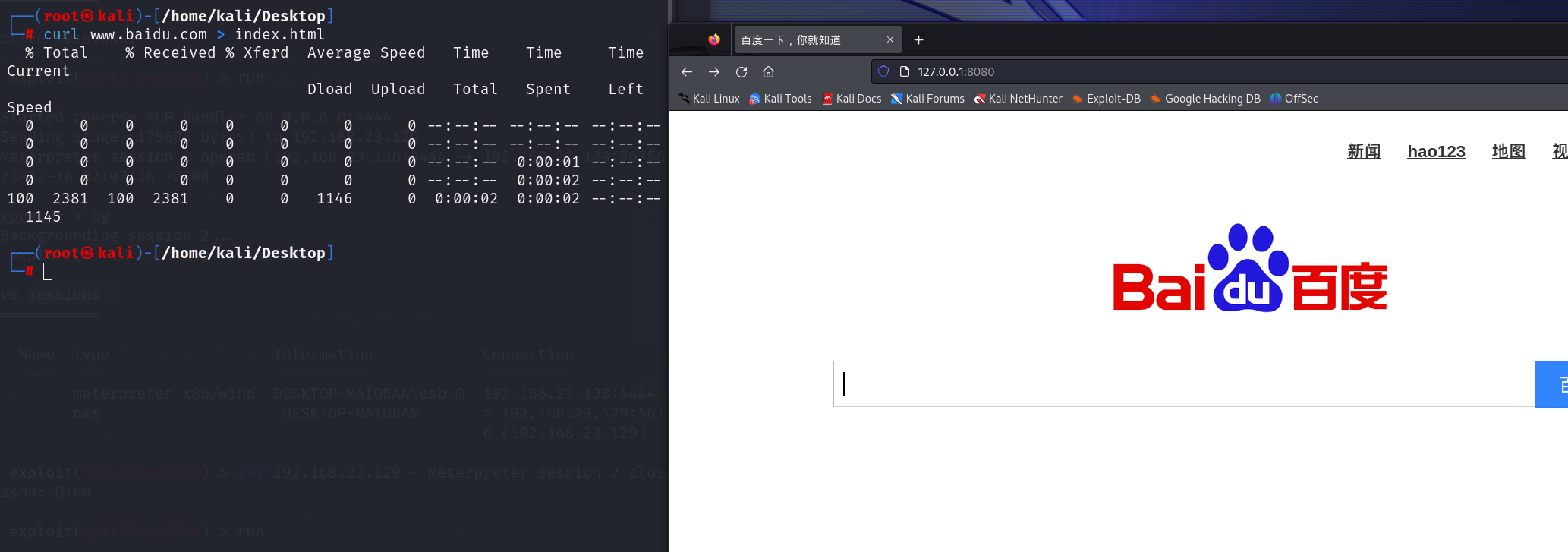This screenshot has width=1568, height=552.
Task: Click 'curl www.baidu.com > index.html' command text
Action: tap(184, 34)
